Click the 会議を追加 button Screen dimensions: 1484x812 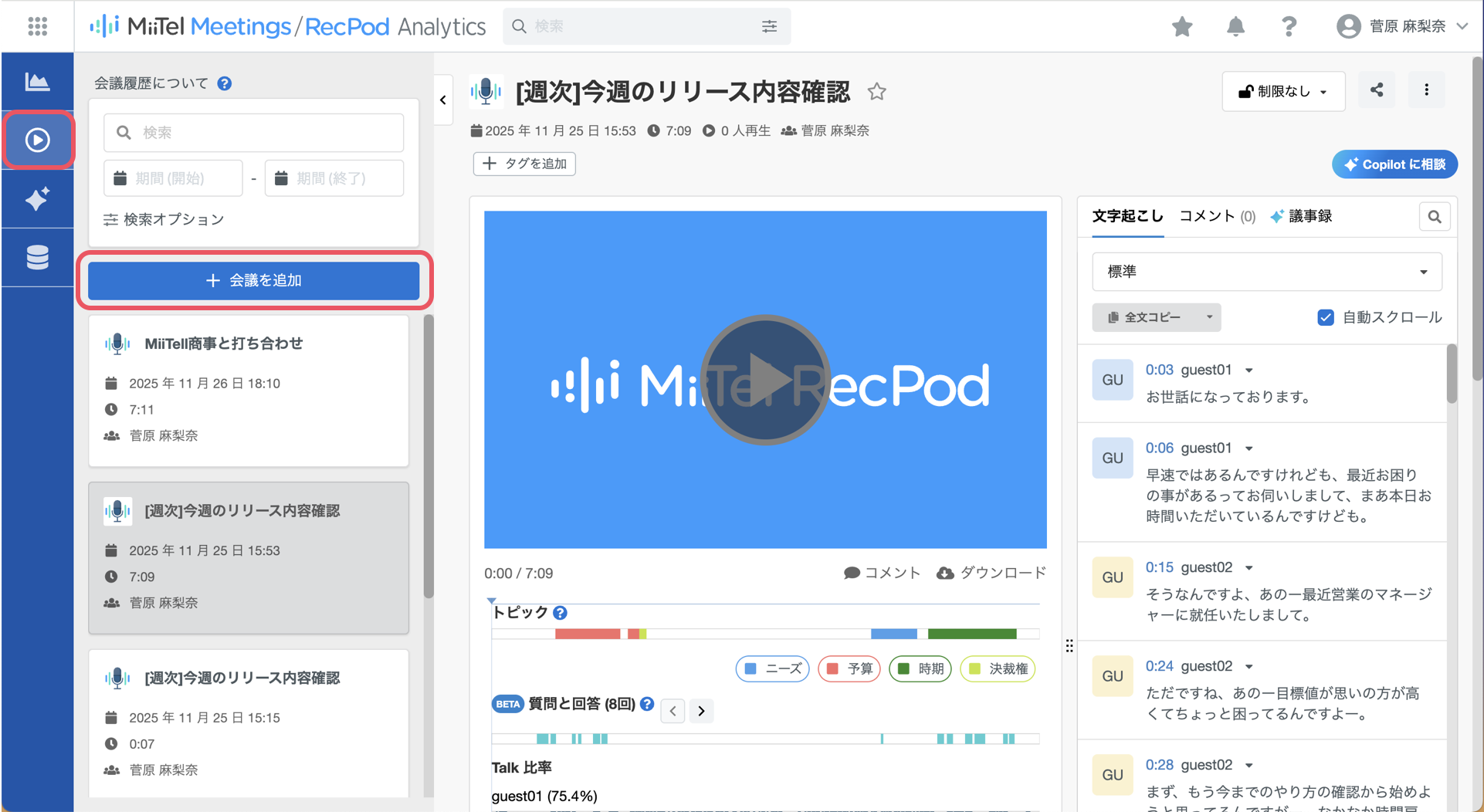click(253, 280)
